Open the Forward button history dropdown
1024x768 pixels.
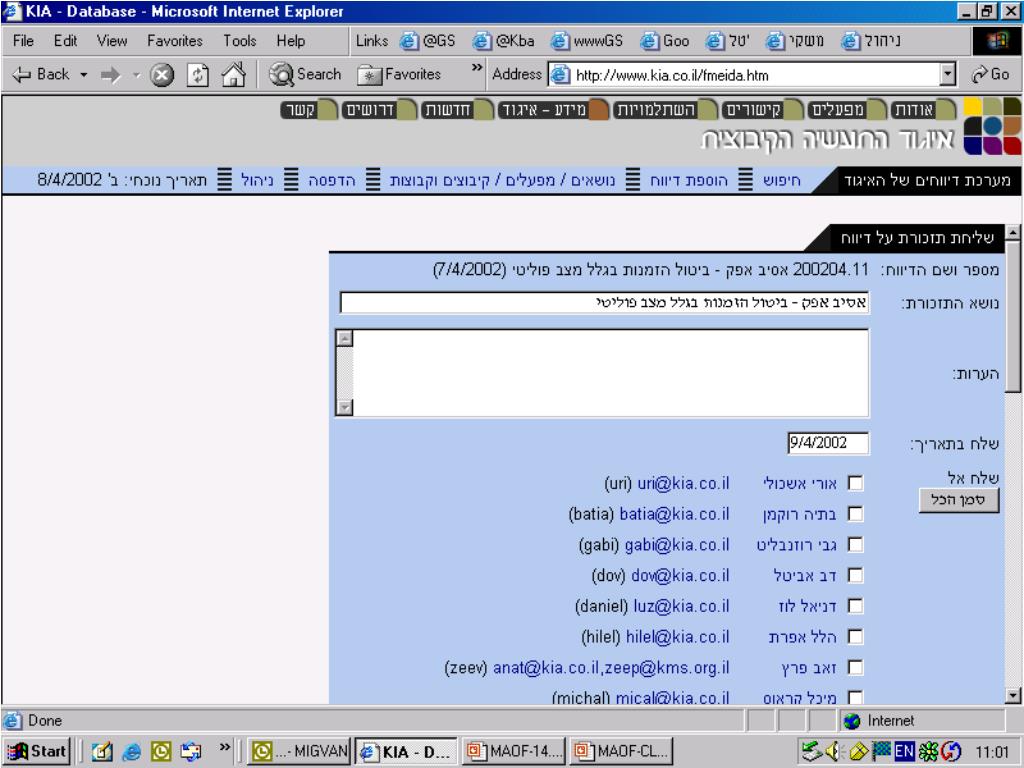click(136, 75)
